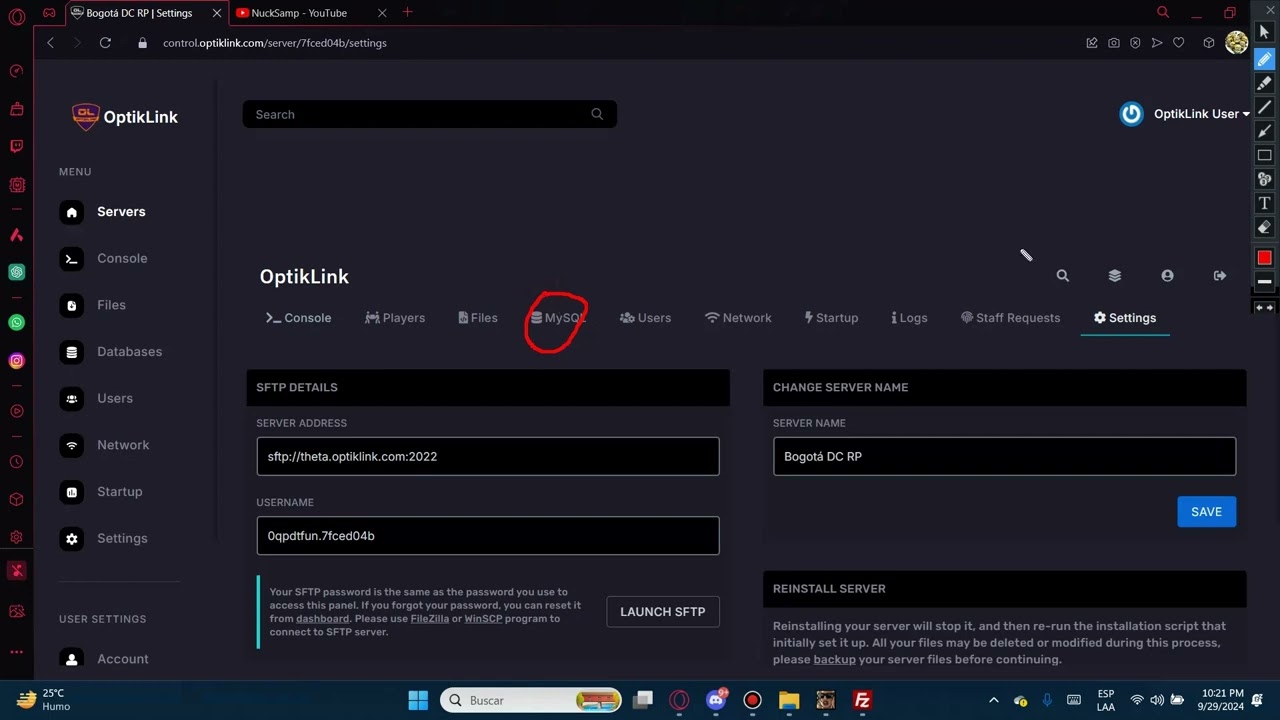The width and height of the screenshot is (1280, 720).
Task: Open line thickness selector in annotation toolbar
Action: (x=1264, y=282)
